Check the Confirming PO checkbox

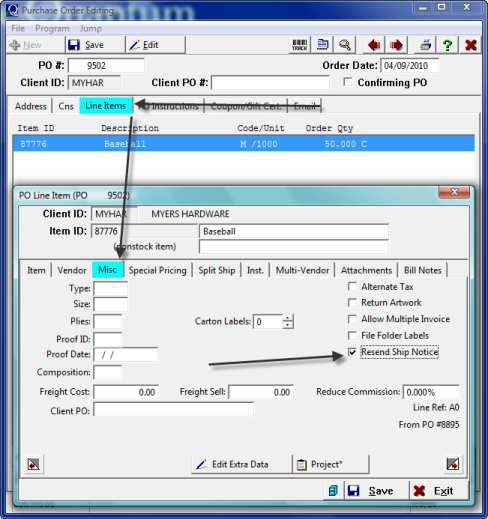tap(347, 82)
